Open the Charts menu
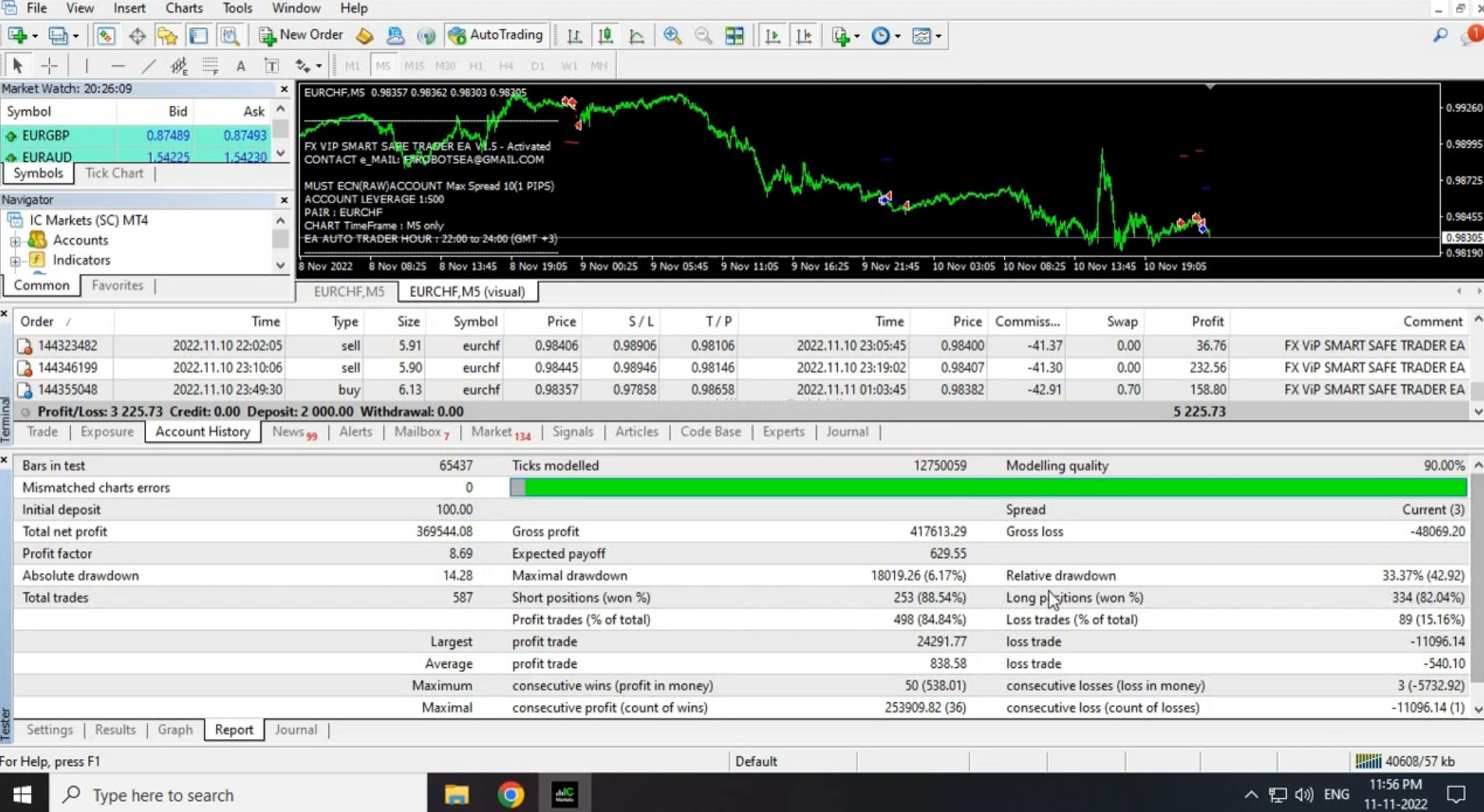The width and height of the screenshot is (1484, 812). tap(184, 9)
